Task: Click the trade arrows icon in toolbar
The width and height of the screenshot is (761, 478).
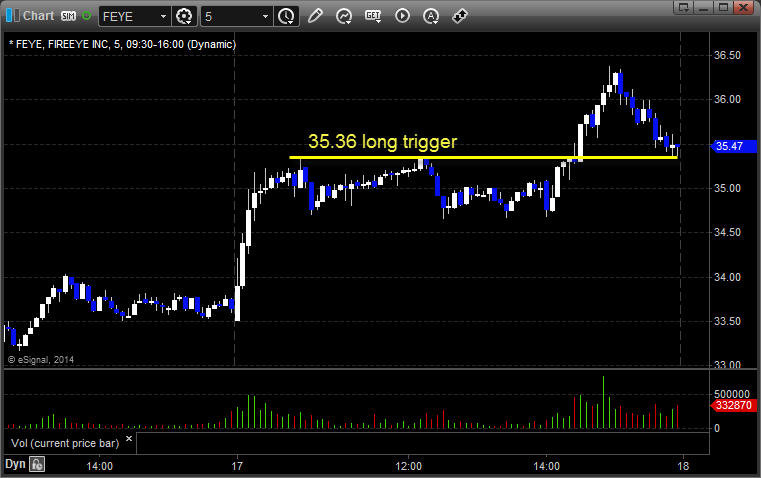Action: [x=460, y=16]
